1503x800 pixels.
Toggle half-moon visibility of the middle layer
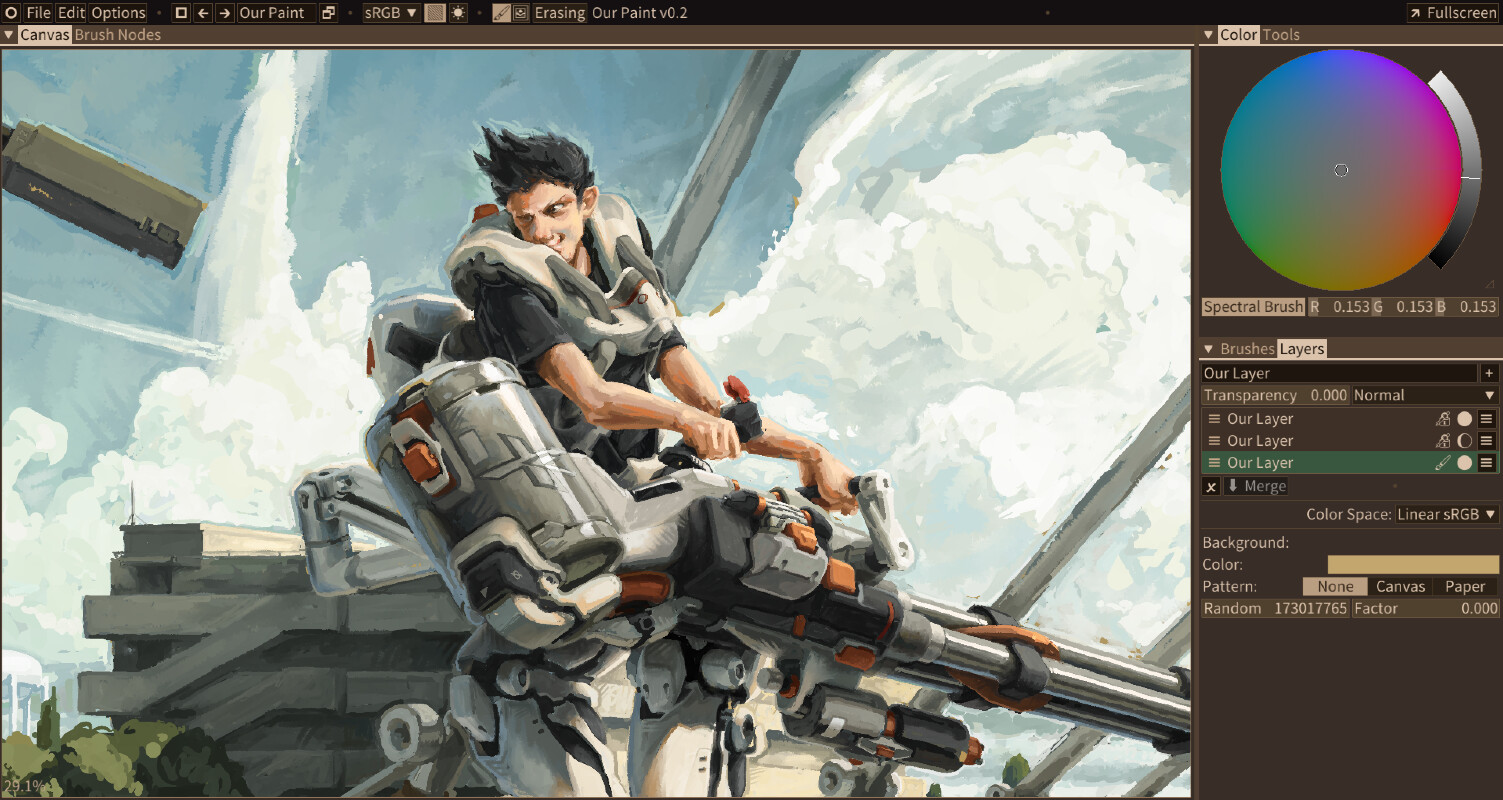(x=1464, y=441)
